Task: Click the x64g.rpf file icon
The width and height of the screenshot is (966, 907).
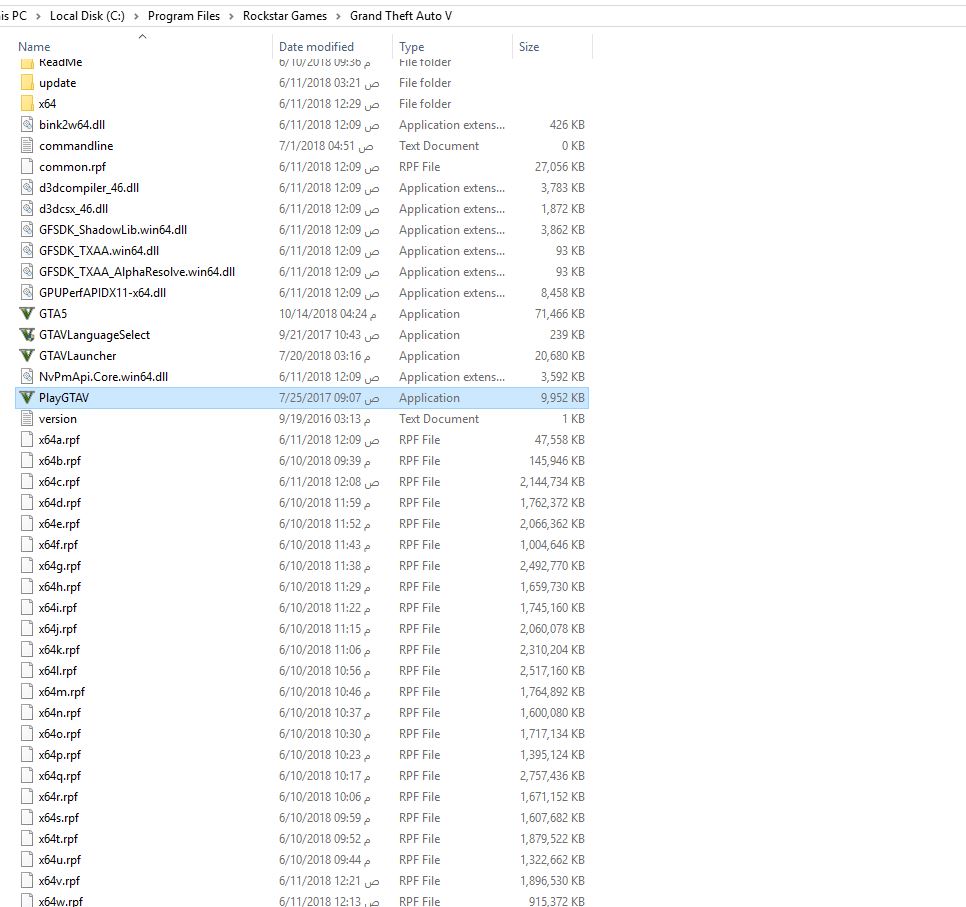Action: [26, 565]
